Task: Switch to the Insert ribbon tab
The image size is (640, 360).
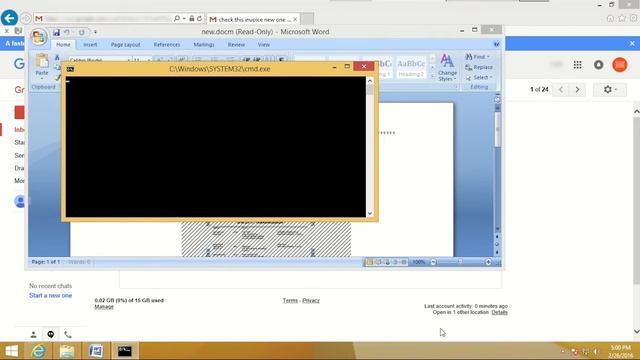Action: [90, 44]
